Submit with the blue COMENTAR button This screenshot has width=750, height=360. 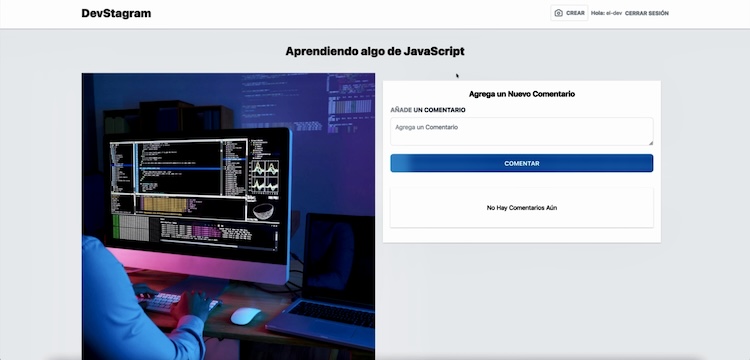click(521, 163)
